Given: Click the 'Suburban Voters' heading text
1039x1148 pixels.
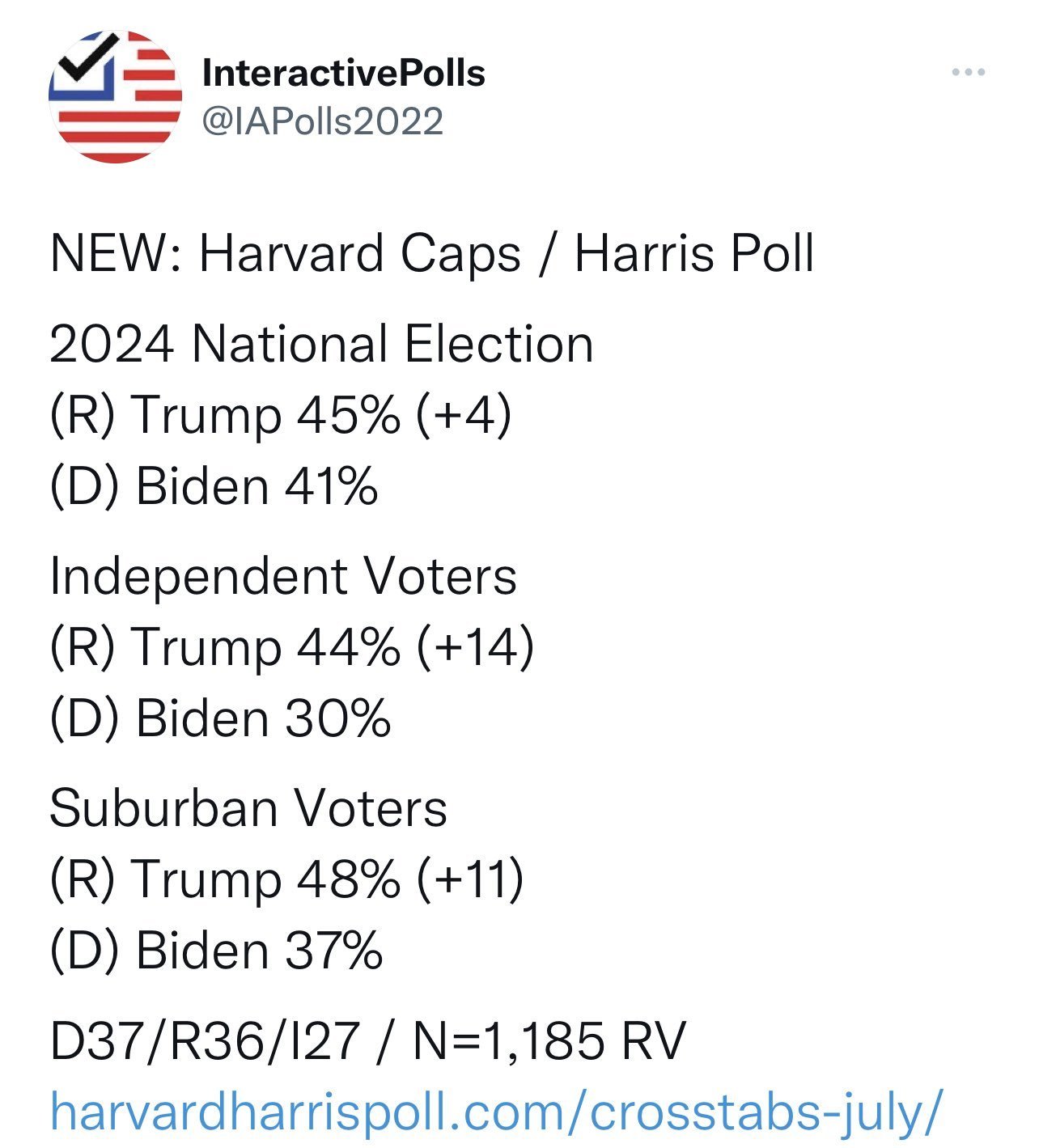Looking at the screenshot, I should 248,808.
